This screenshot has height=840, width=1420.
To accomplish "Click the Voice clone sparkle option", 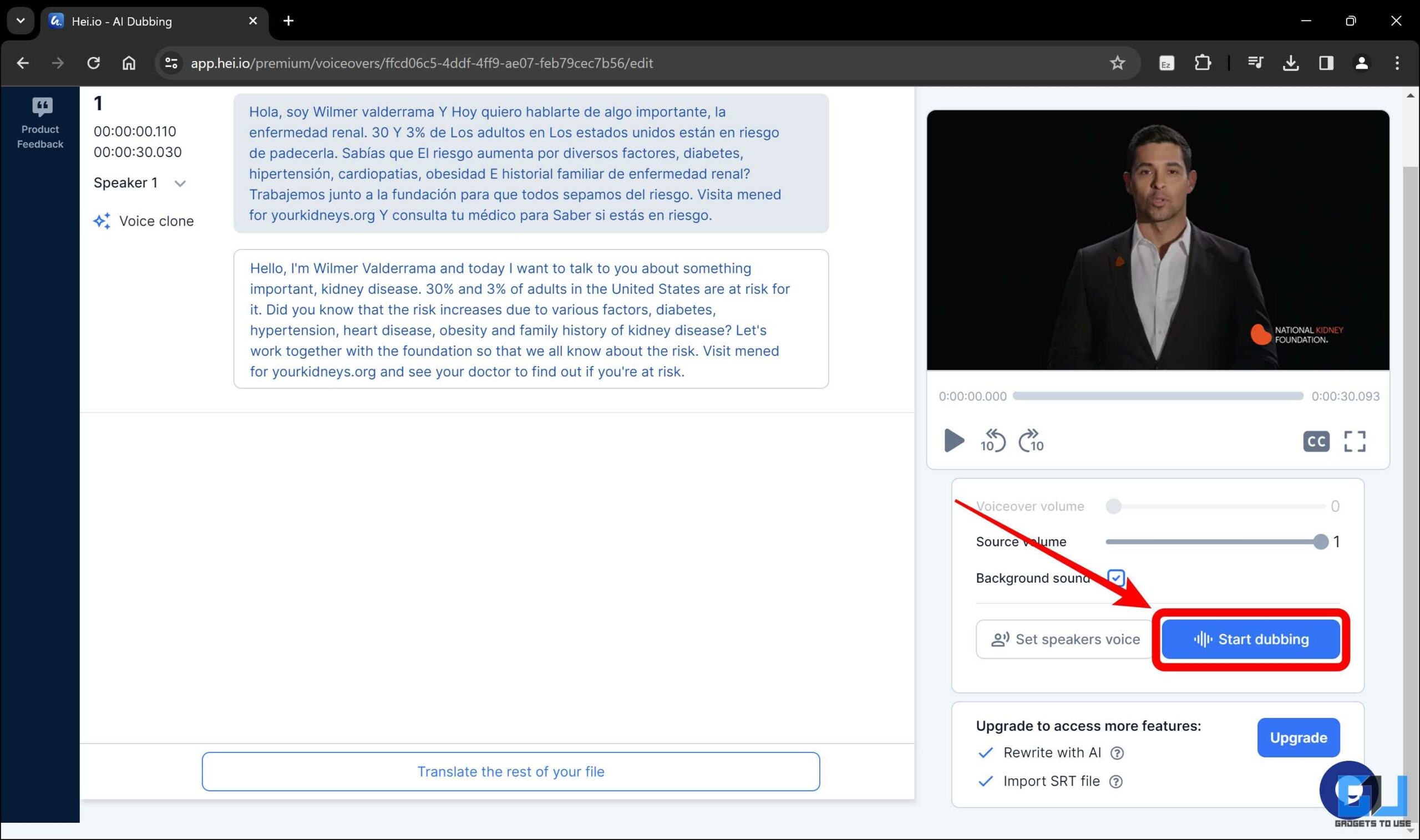I will [144, 221].
